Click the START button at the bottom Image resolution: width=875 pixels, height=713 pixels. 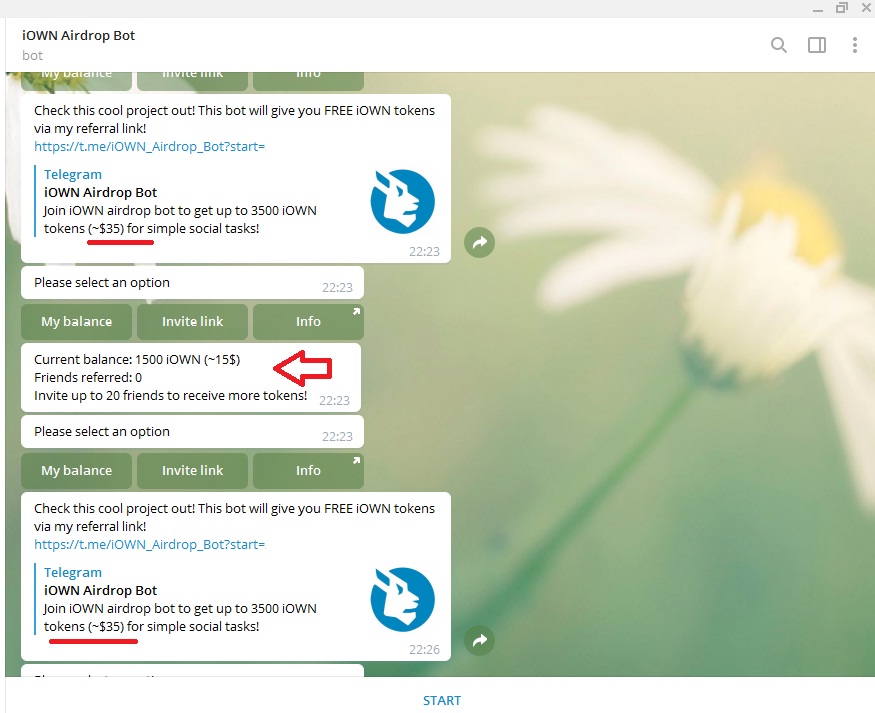coord(441,700)
